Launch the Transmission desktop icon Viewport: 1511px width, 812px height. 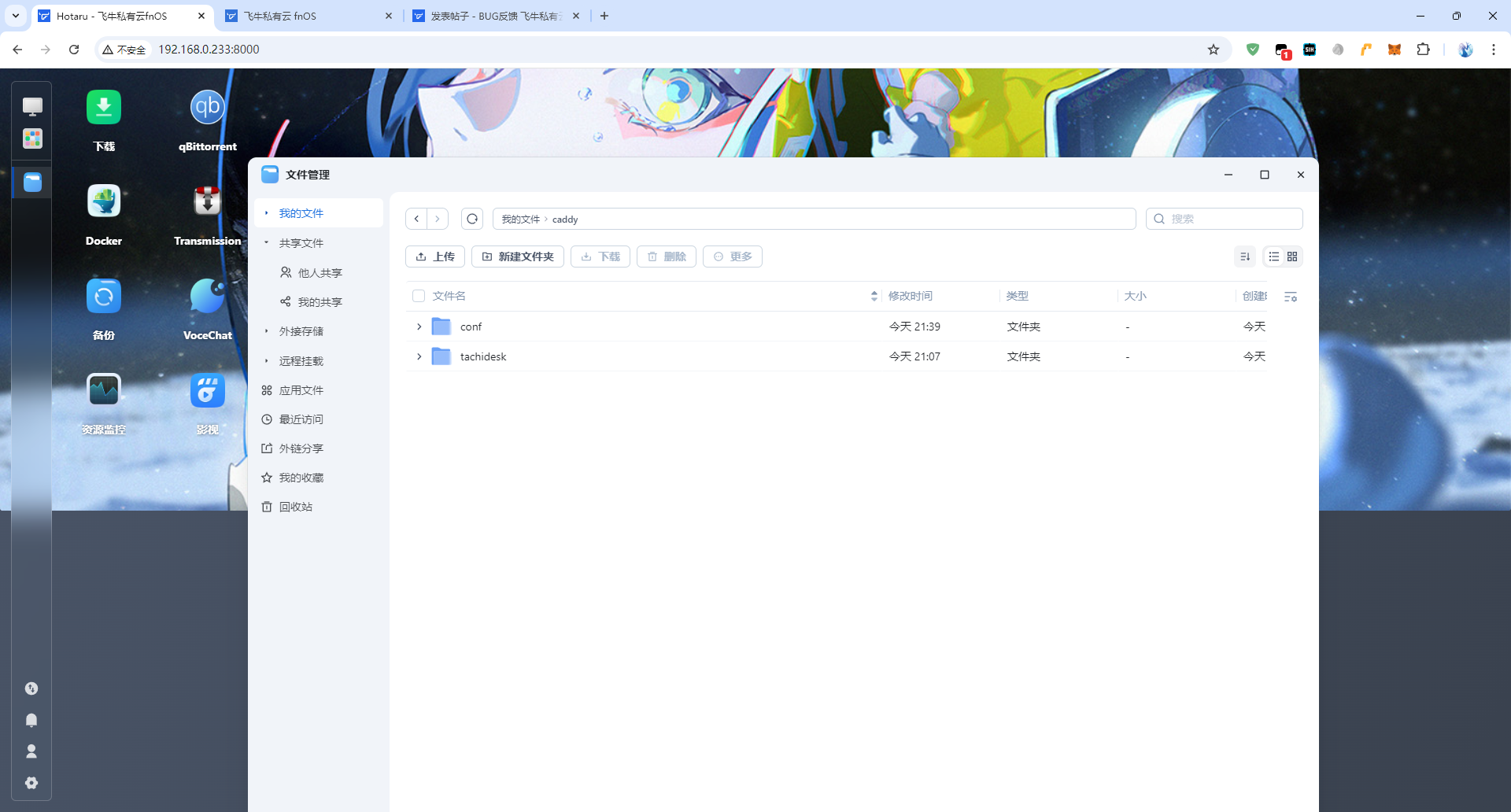tap(208, 201)
